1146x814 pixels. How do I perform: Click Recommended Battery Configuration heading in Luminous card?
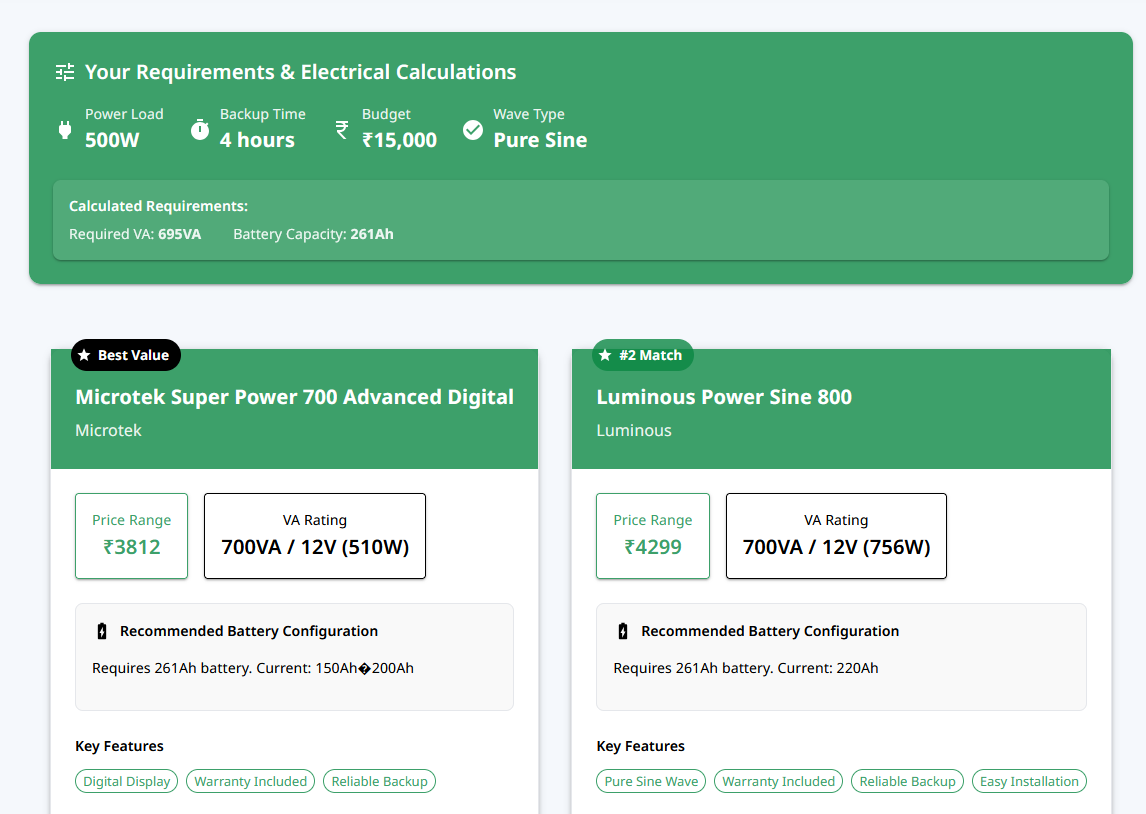770,631
